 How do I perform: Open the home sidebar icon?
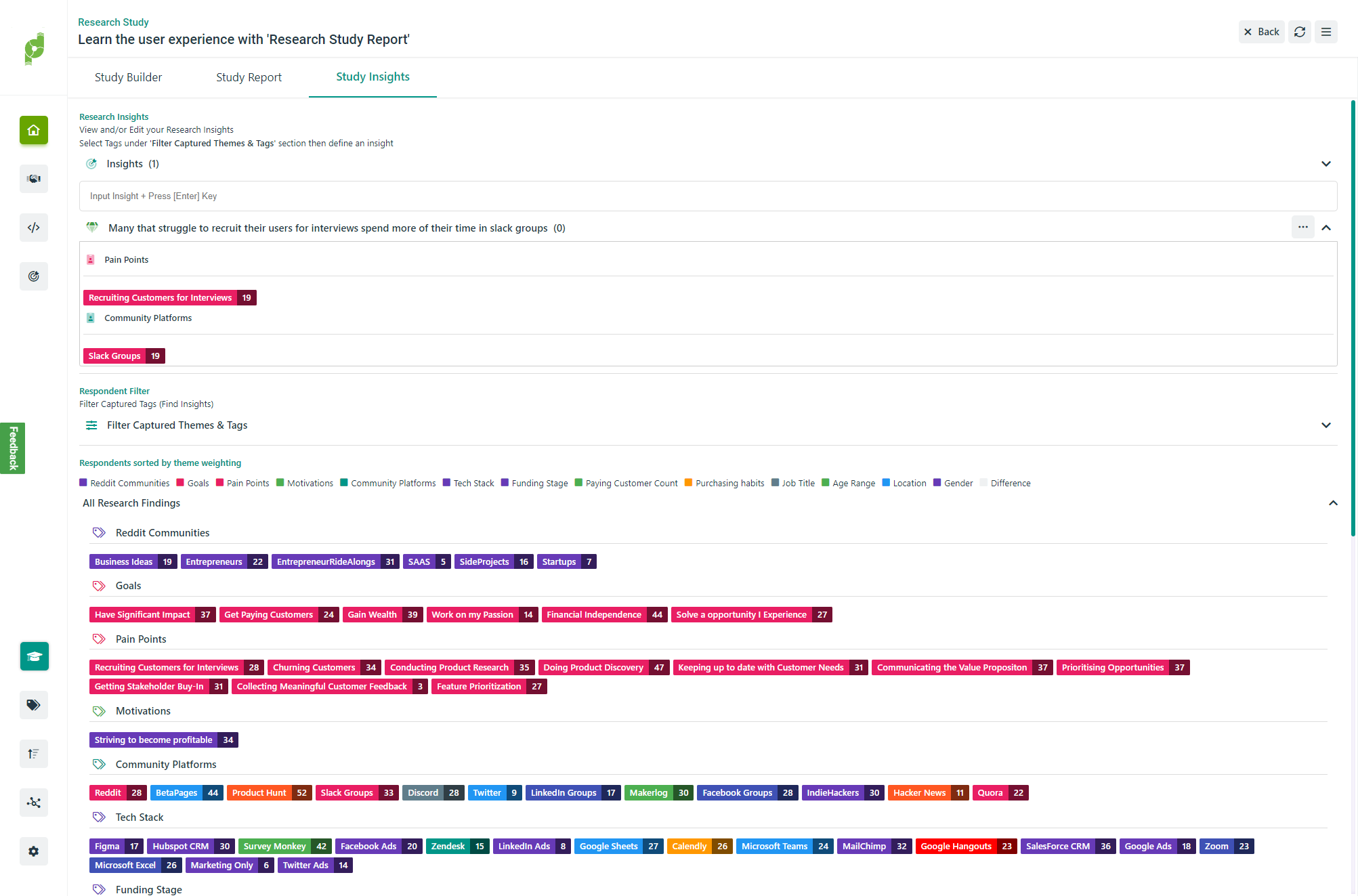click(34, 130)
